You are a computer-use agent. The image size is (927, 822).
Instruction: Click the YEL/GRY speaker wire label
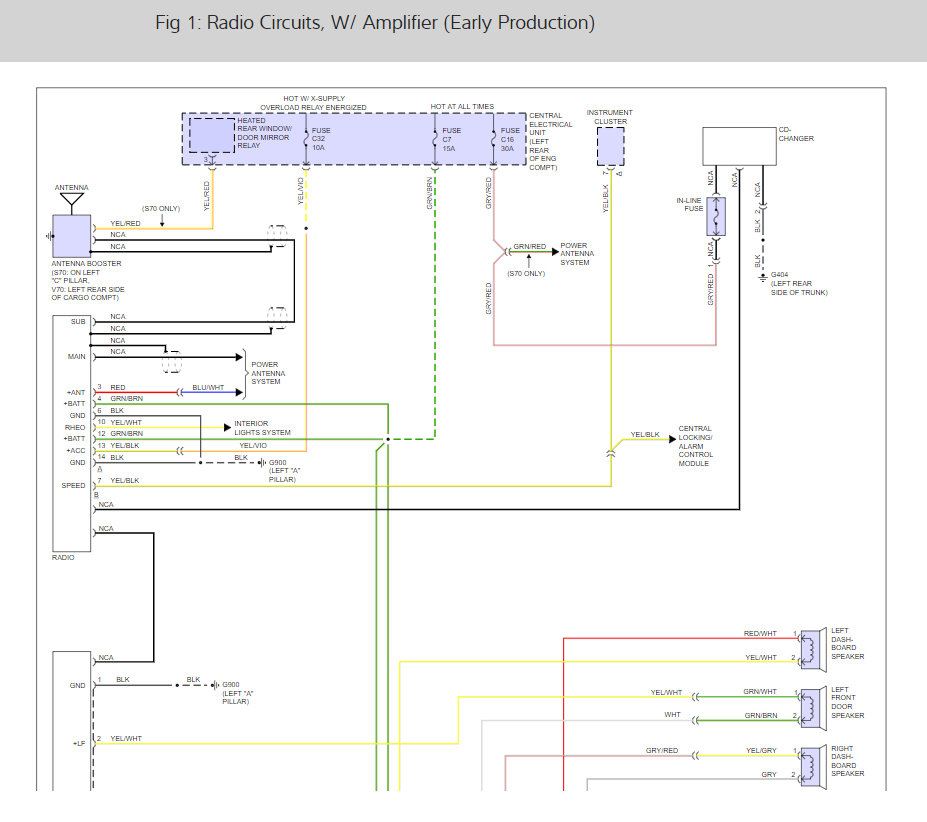click(x=761, y=750)
